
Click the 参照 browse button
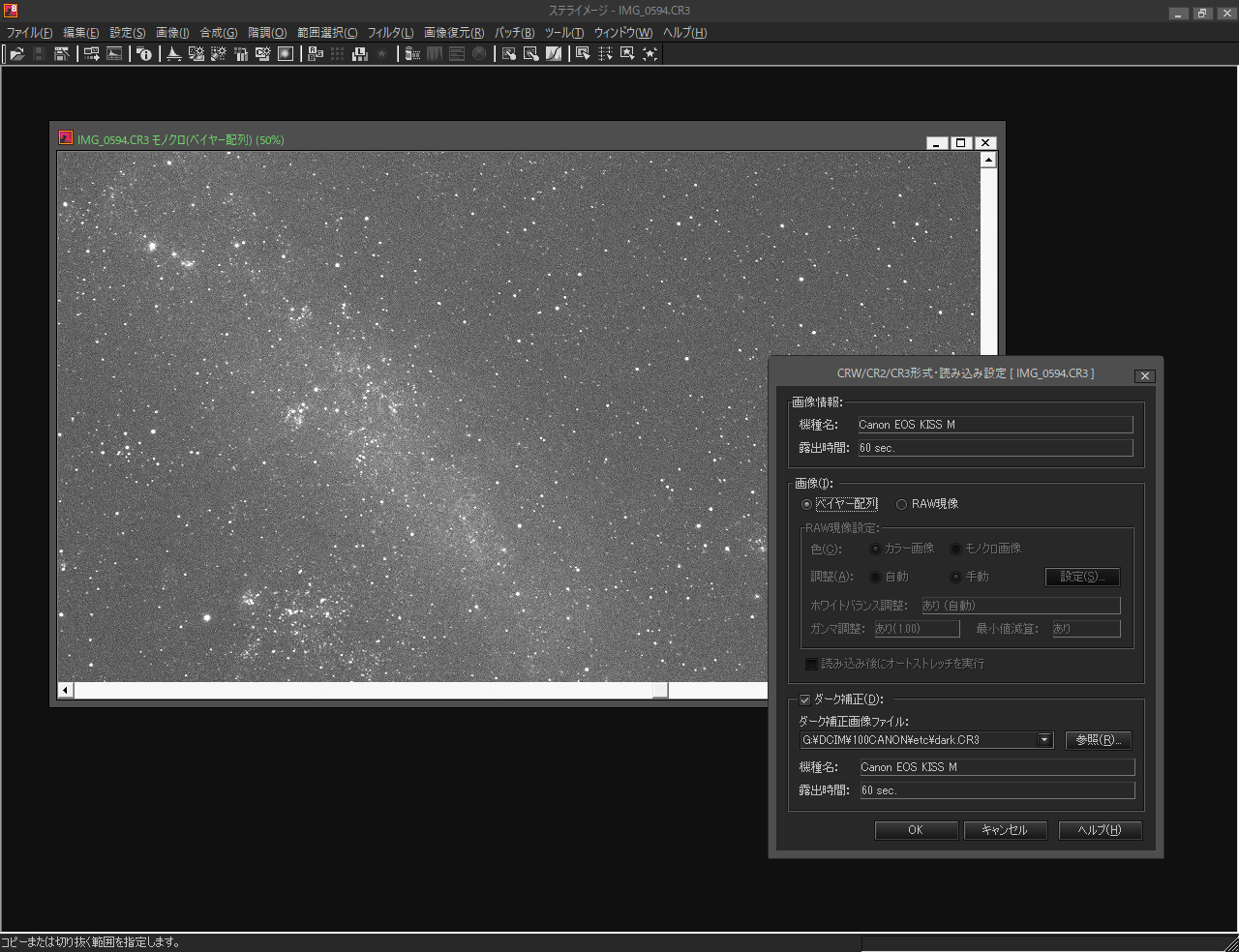[1098, 740]
